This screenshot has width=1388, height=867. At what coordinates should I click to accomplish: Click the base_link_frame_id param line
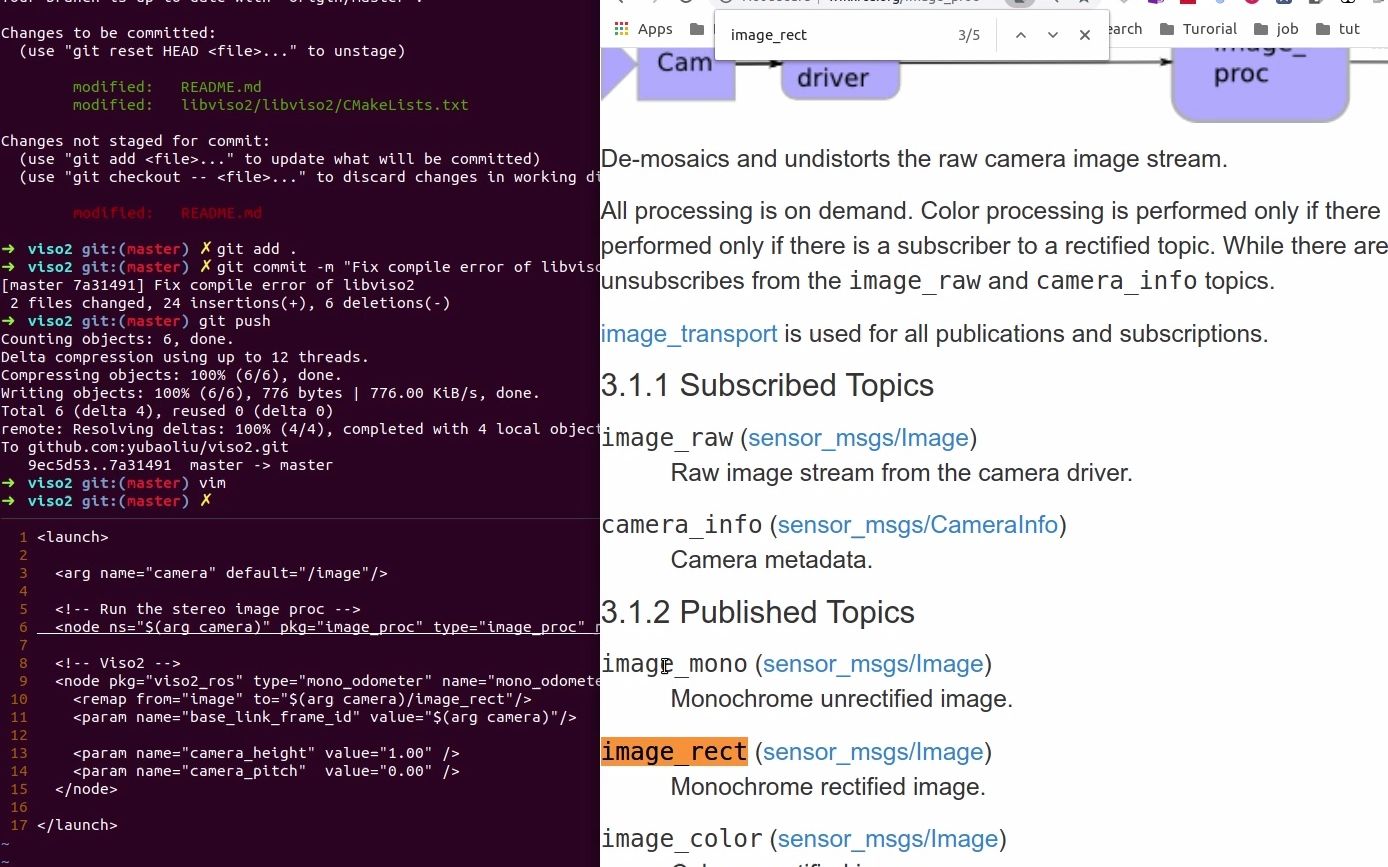(325, 717)
